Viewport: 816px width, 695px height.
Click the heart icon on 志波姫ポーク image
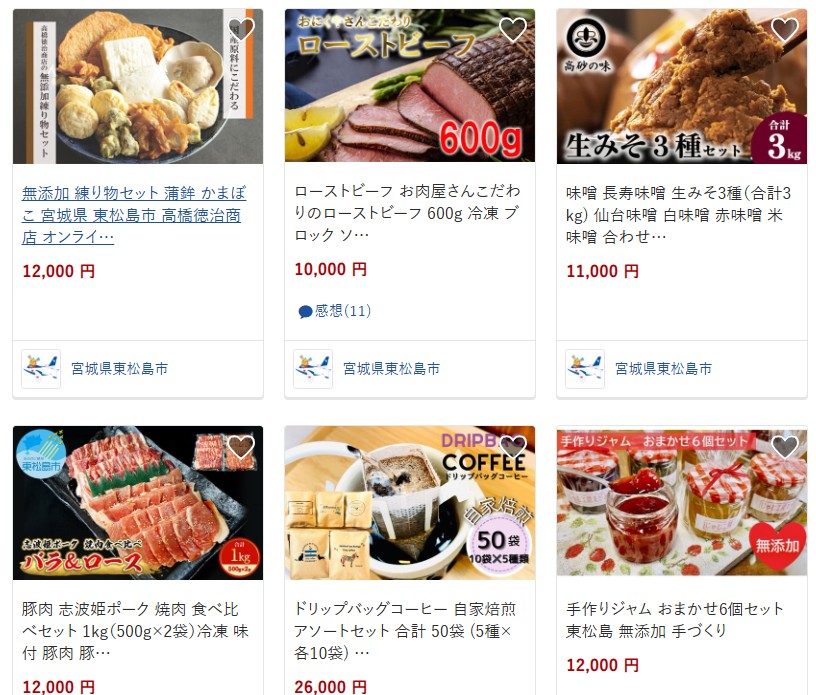(241, 448)
